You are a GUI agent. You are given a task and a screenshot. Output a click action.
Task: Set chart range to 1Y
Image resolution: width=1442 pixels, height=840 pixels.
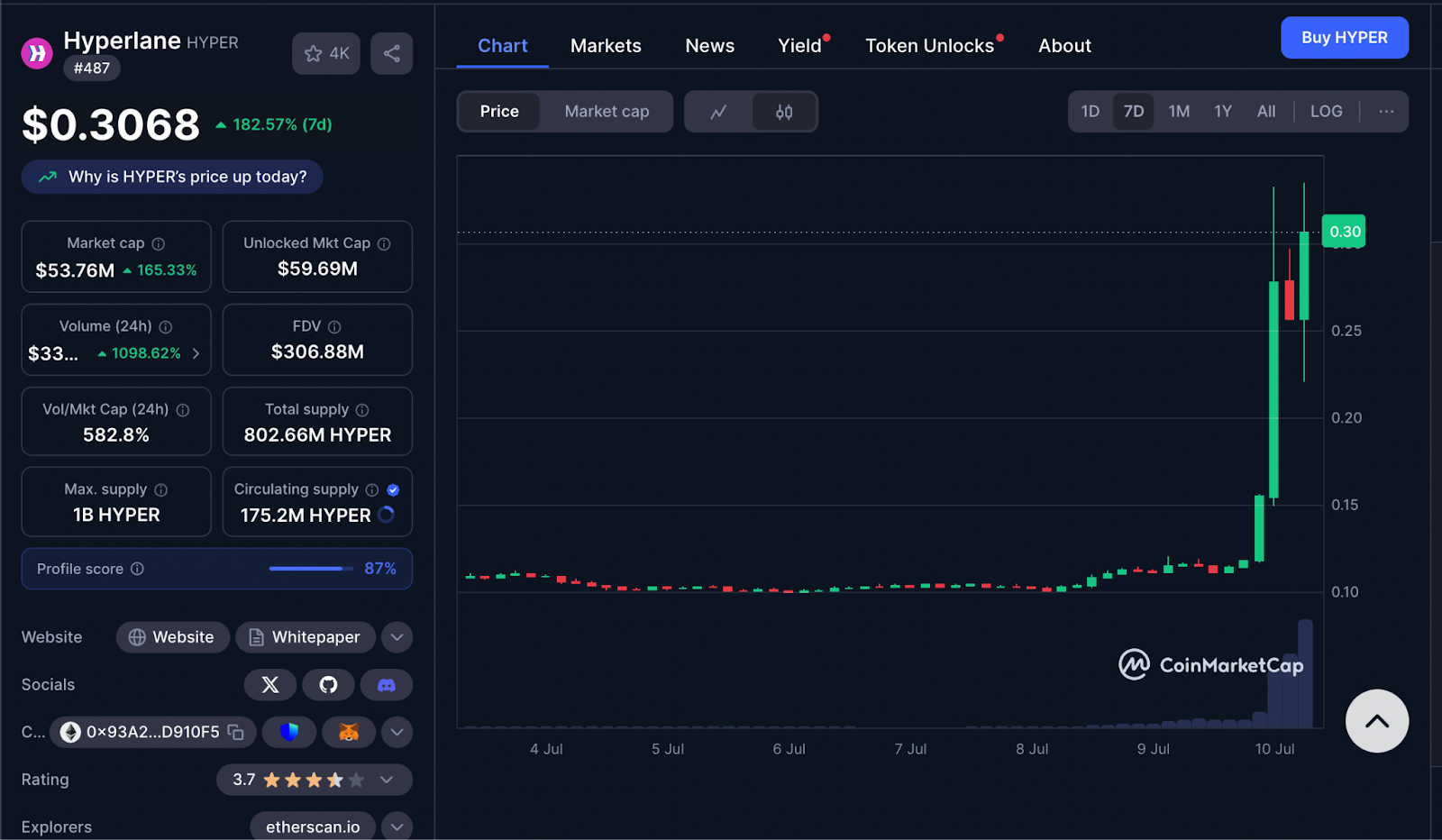pyautogui.click(x=1223, y=112)
